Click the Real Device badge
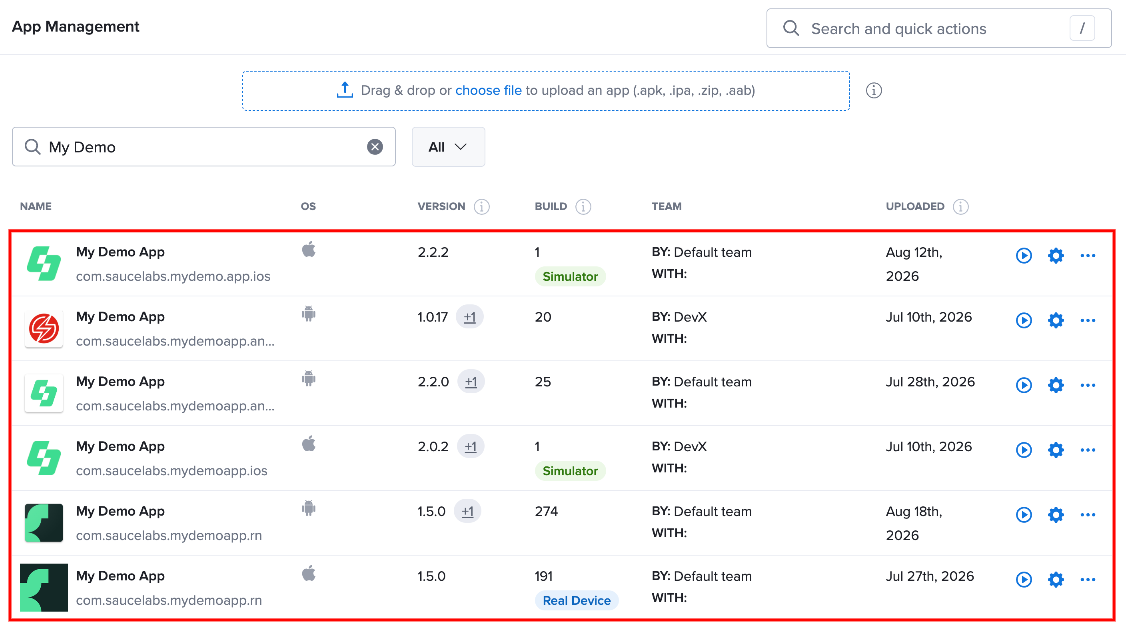 pos(577,601)
